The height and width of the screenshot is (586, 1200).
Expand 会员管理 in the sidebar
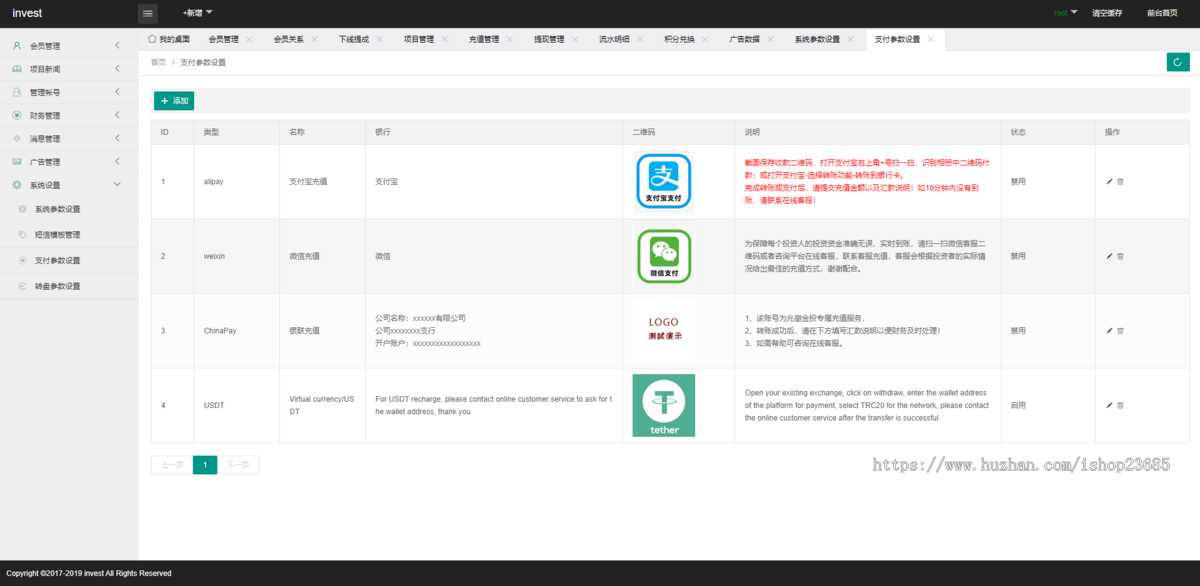pos(68,46)
